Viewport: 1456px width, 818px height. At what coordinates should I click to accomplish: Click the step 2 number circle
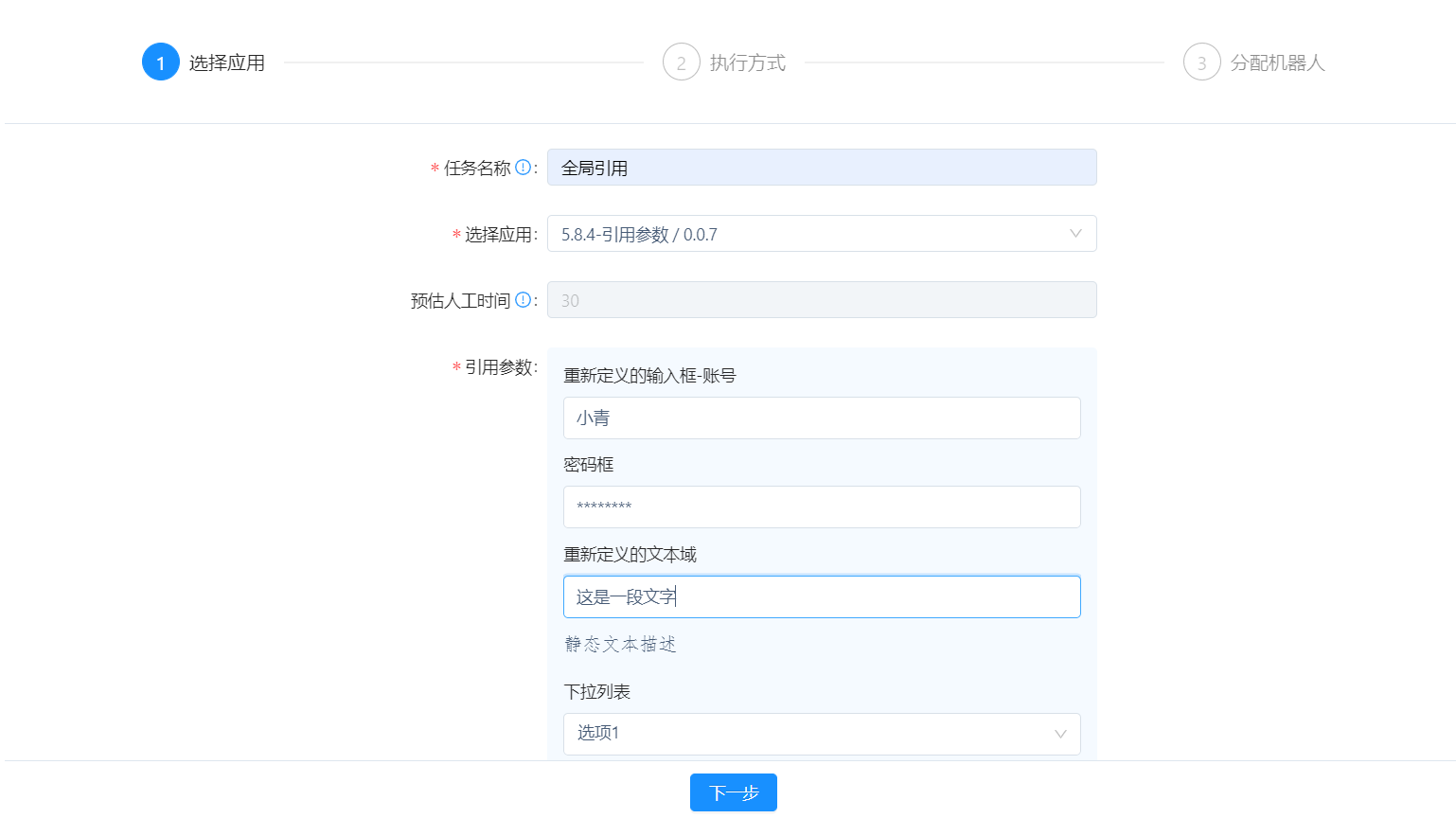pos(681,62)
